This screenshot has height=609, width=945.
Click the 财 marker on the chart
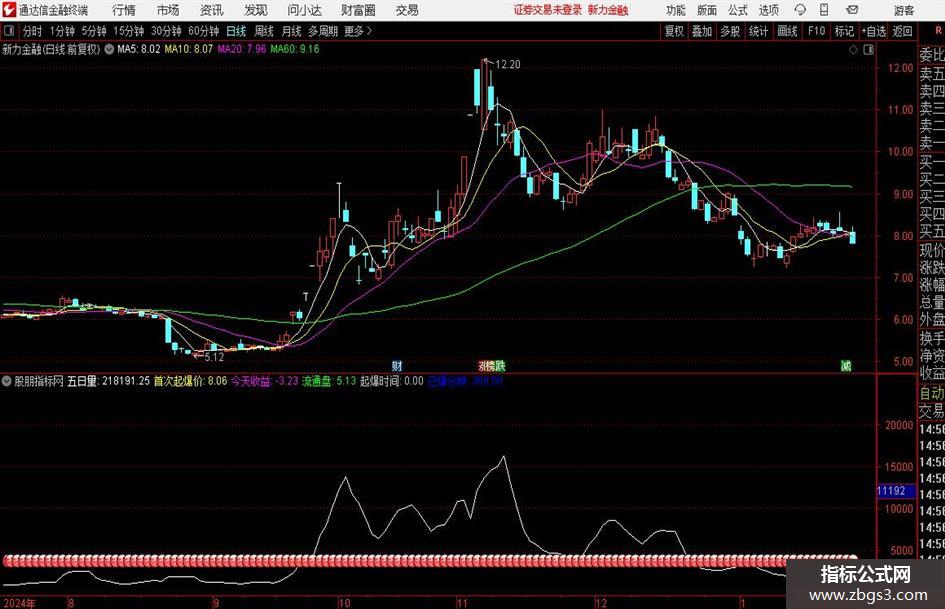(397, 365)
